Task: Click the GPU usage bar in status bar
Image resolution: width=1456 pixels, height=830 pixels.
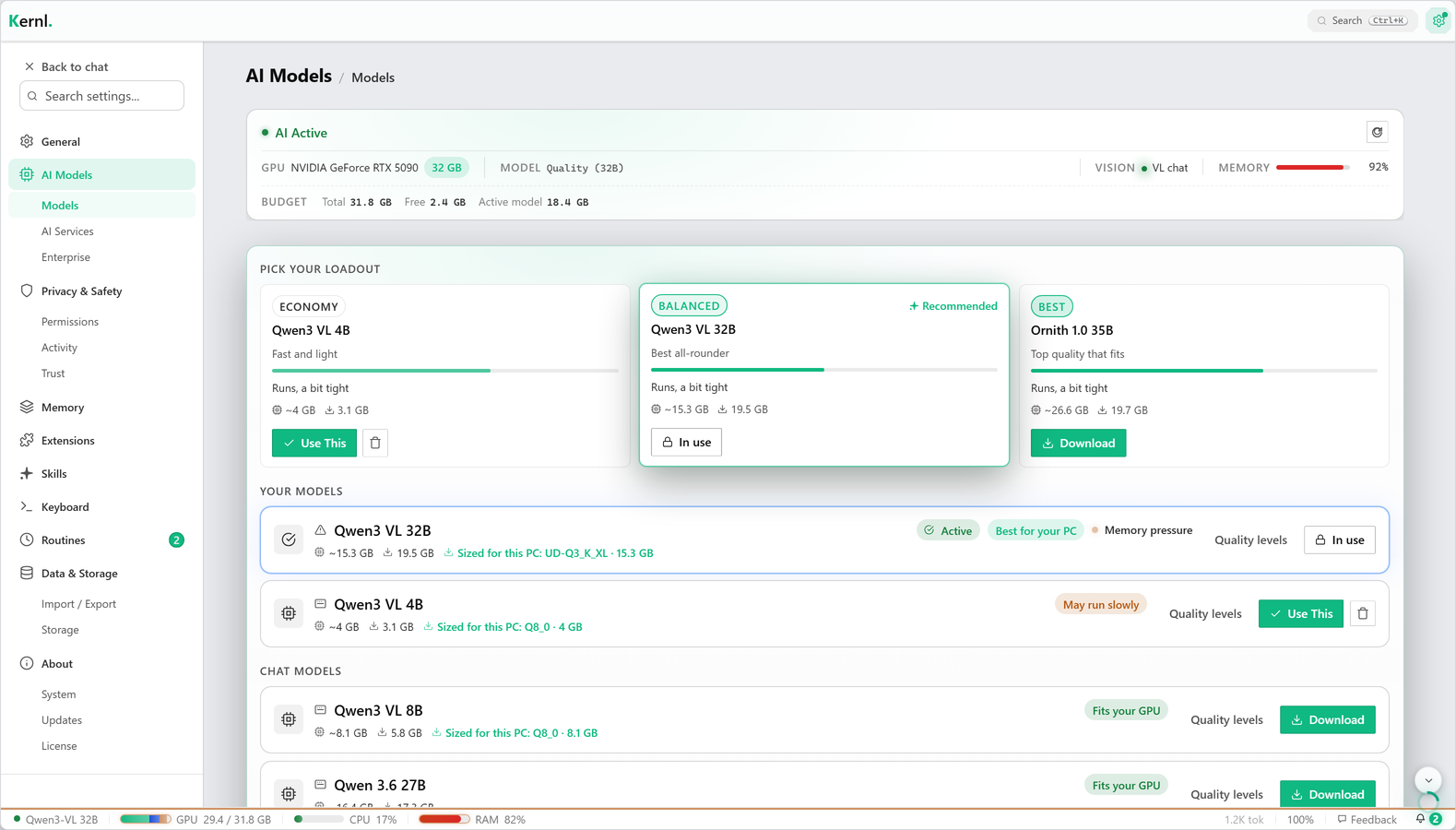Action: point(145,819)
